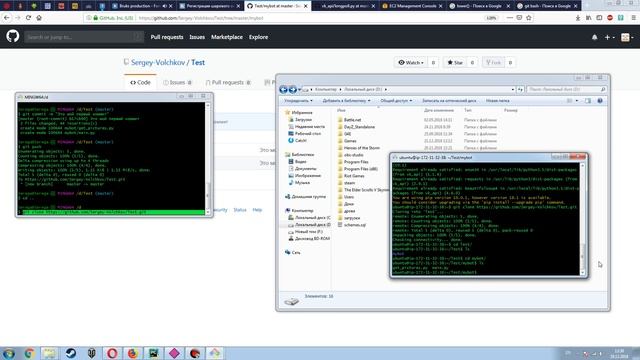The height and width of the screenshot is (360, 640).
Task: Switch to the git bash Google search tab
Action: [x=547, y=6]
